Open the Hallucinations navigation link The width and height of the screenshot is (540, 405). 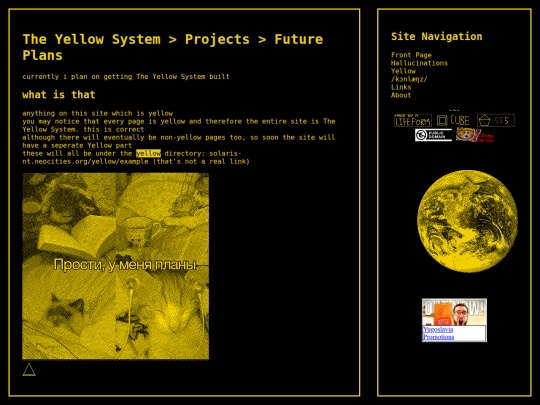point(419,63)
